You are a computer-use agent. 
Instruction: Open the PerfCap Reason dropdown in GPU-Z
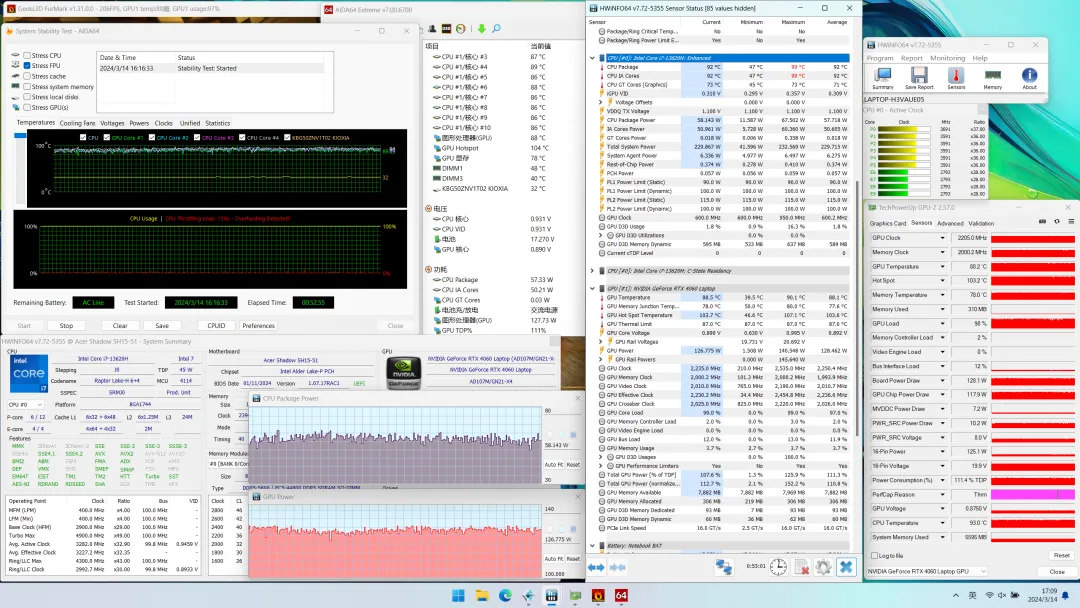pos(942,494)
